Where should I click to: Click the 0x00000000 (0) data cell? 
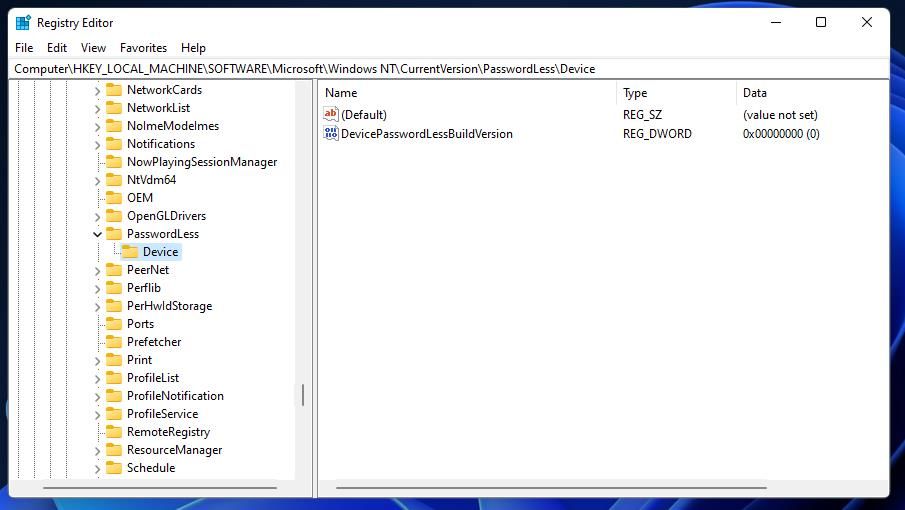tap(781, 133)
